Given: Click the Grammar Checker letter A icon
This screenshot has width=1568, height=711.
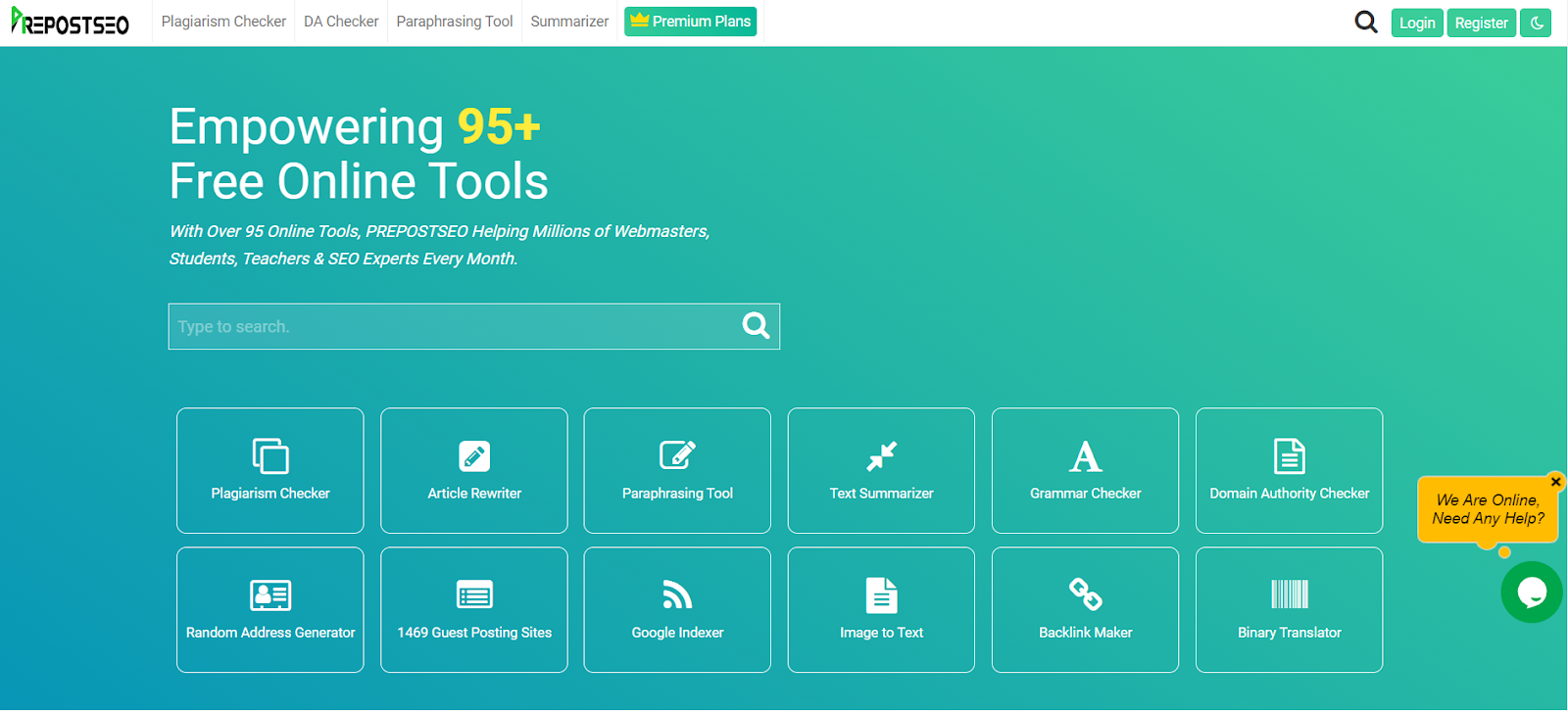Looking at the screenshot, I should 1085,456.
